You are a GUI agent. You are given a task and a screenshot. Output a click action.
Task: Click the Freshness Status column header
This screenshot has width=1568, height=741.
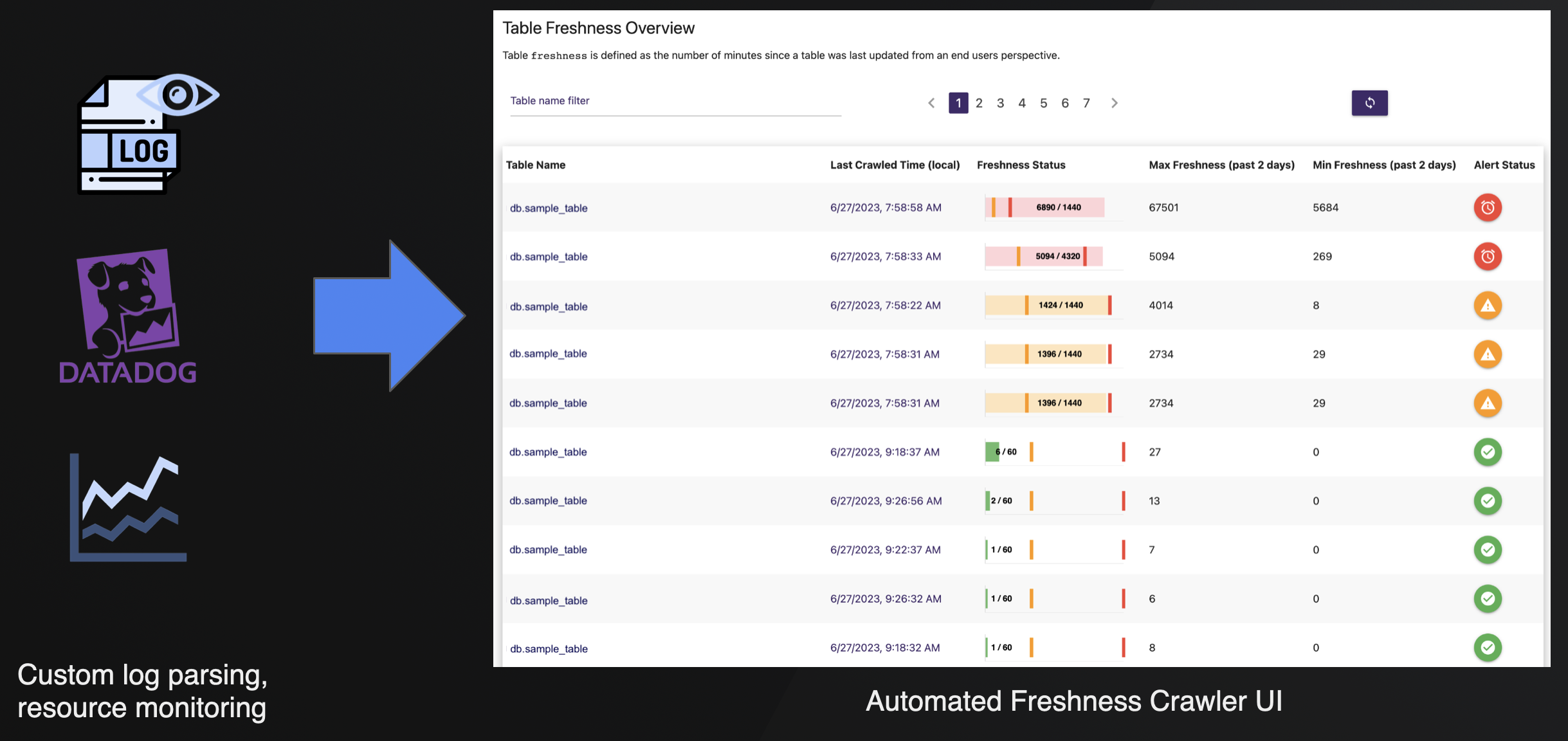[x=1021, y=165]
